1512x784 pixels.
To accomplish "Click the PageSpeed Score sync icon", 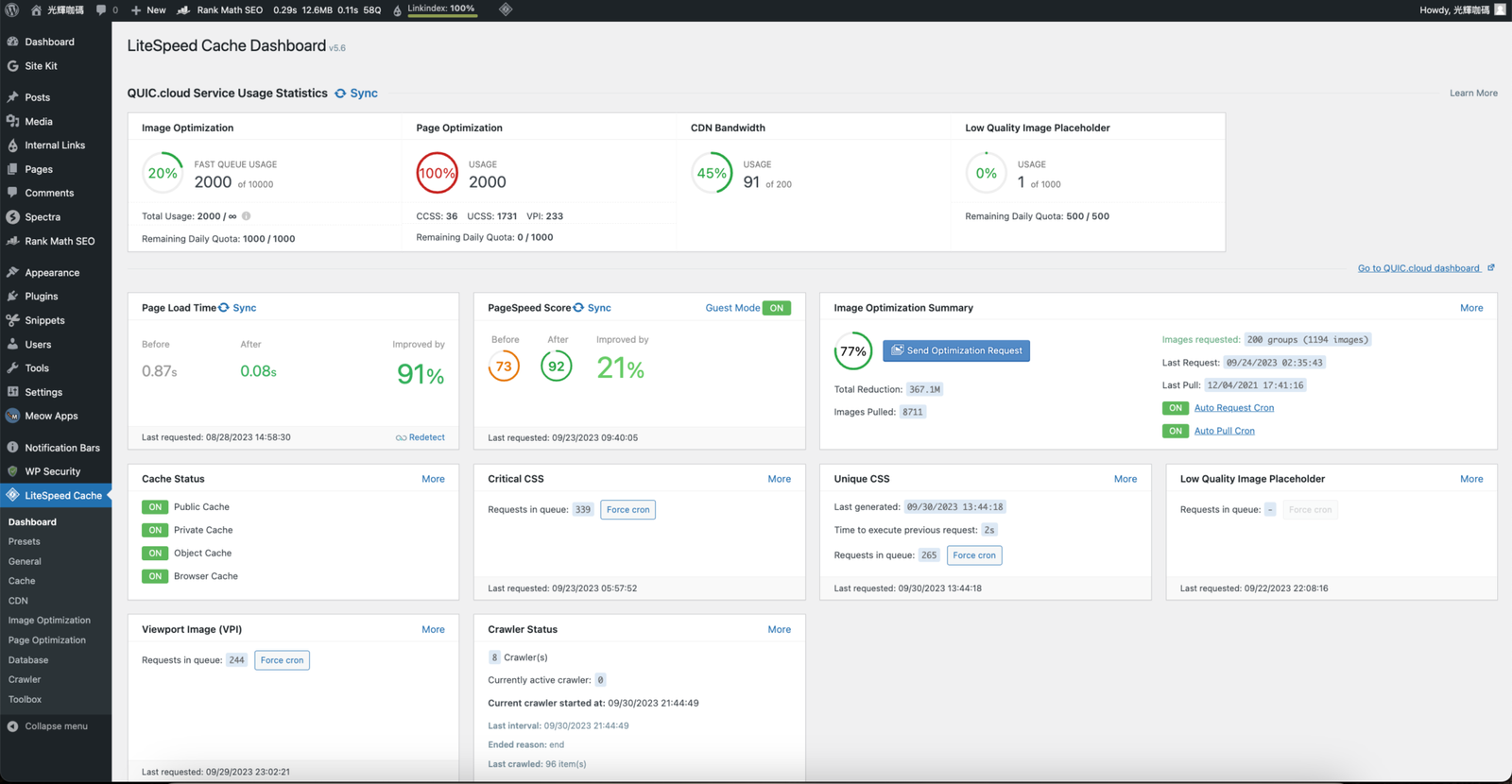I will [578, 308].
